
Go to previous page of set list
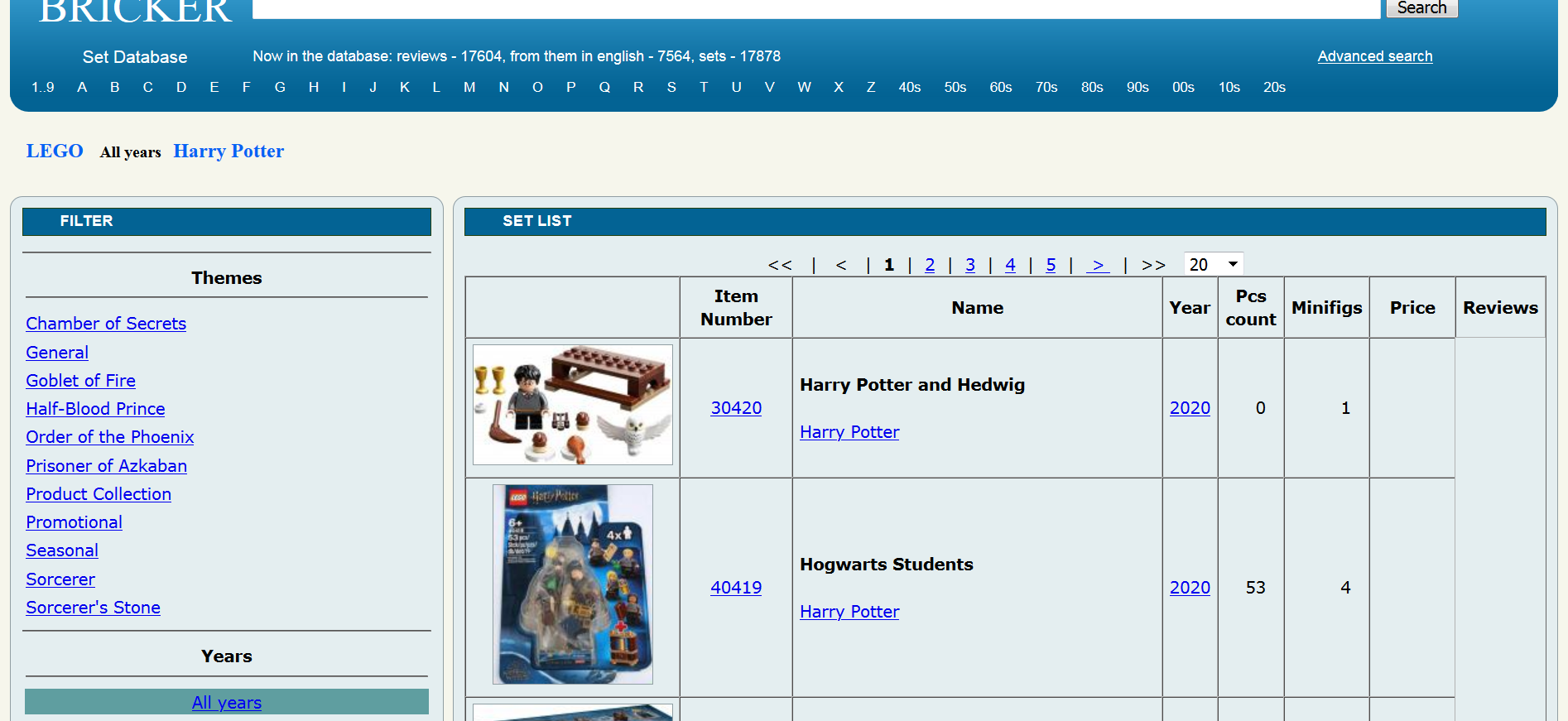click(x=841, y=265)
